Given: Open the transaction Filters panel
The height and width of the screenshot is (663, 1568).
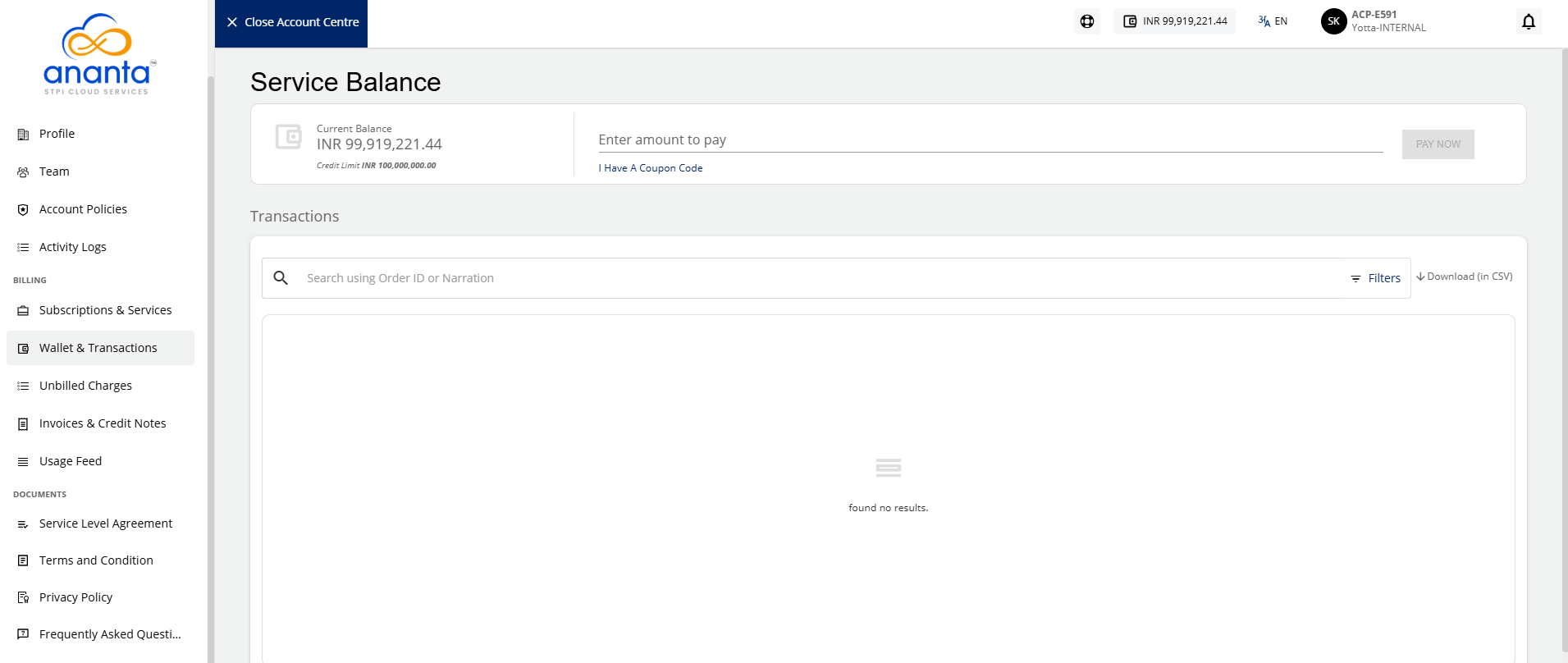Looking at the screenshot, I should pos(1376,278).
